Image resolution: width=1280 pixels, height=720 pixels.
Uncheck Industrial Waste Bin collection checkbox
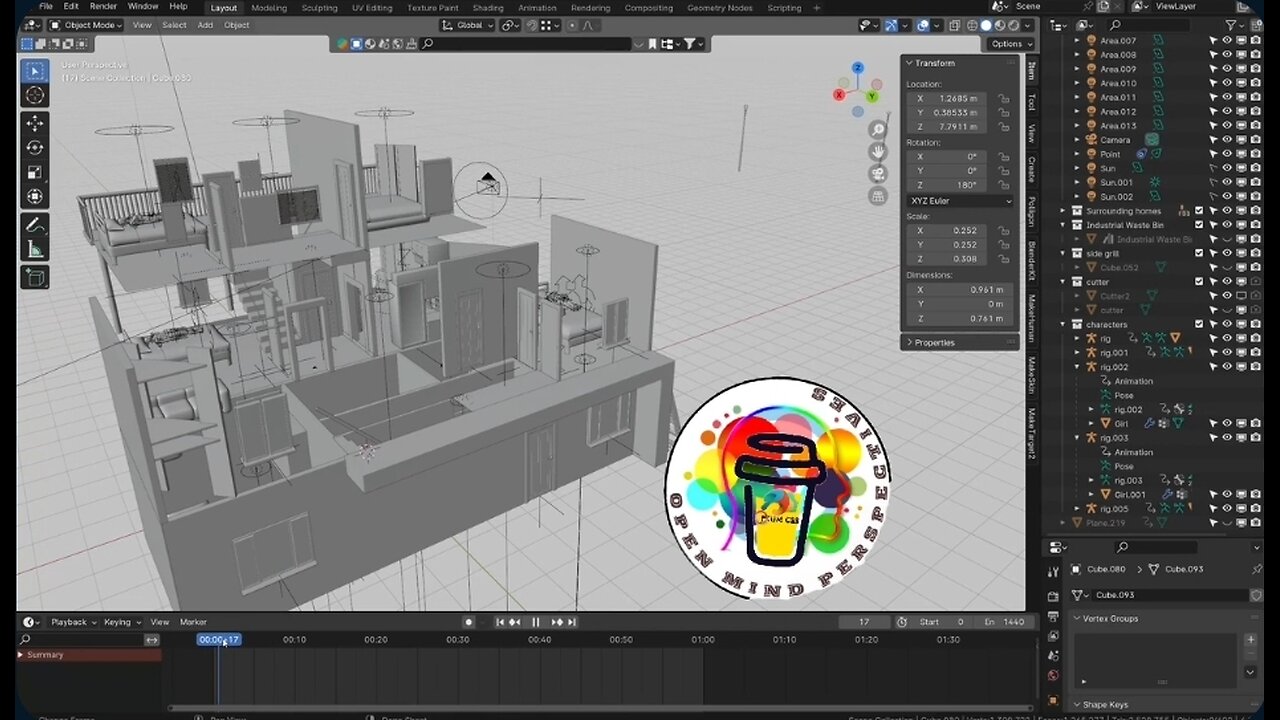(1199, 225)
